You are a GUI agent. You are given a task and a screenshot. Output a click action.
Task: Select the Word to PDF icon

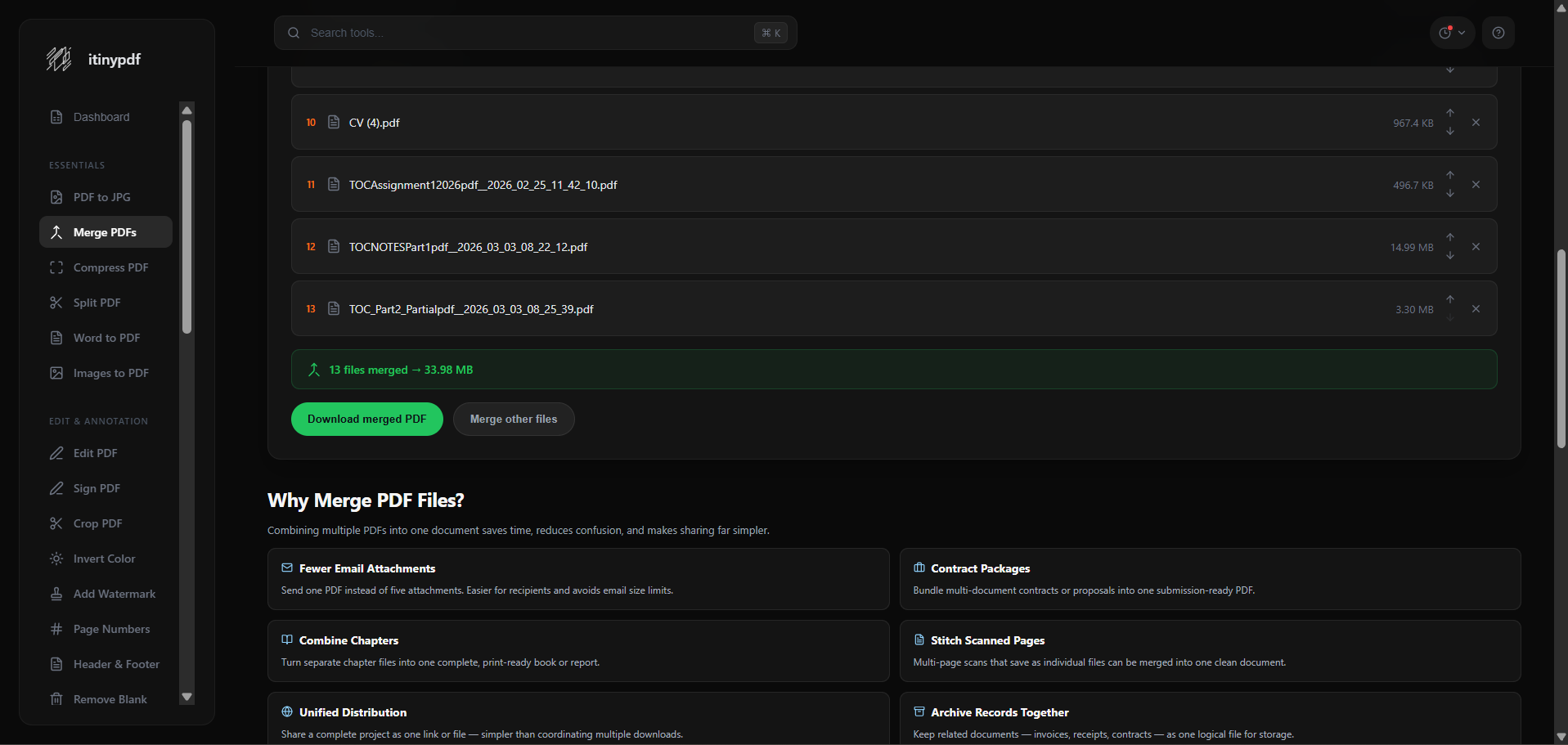coord(56,338)
